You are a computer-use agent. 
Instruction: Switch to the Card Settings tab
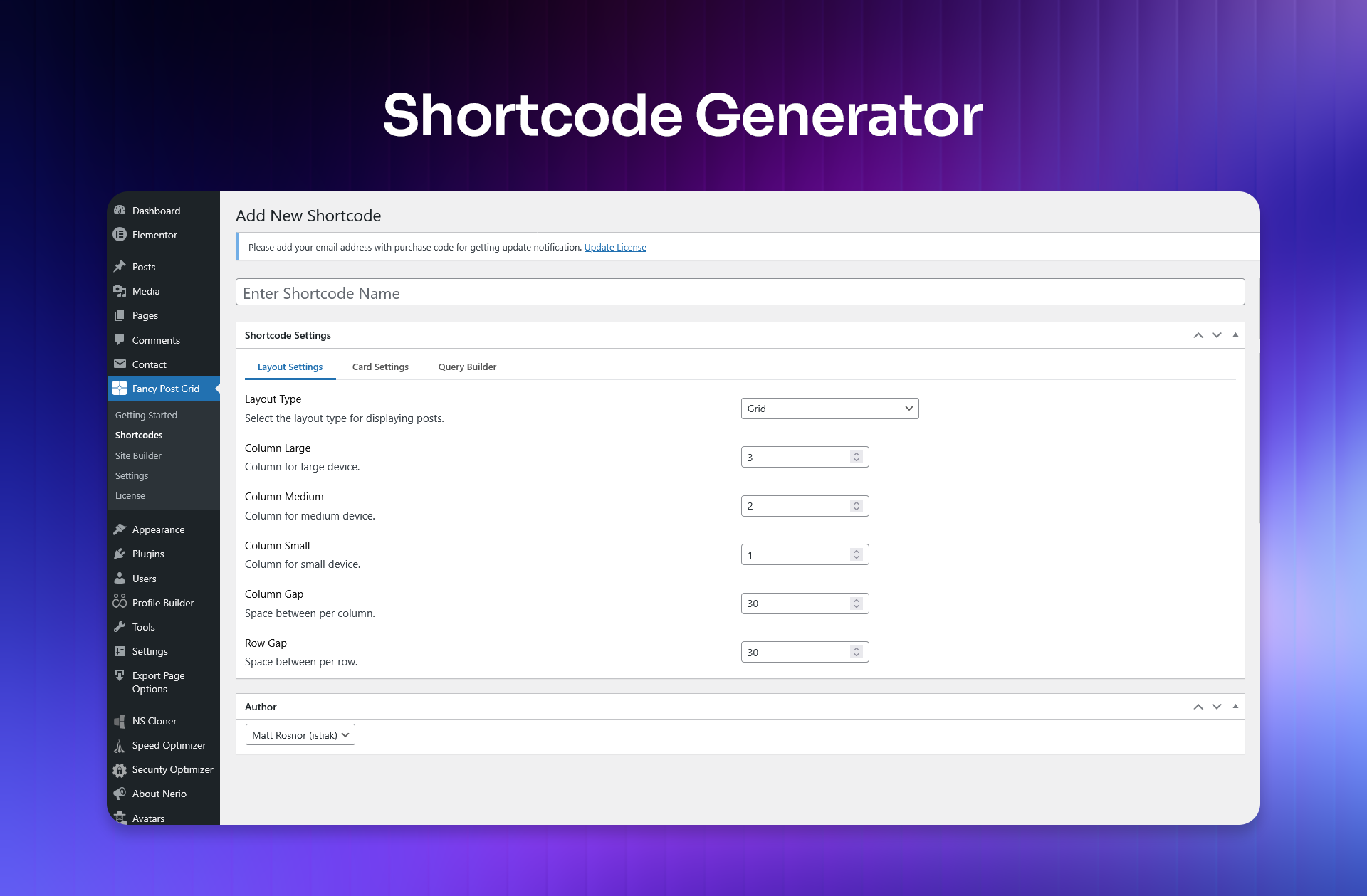380,367
